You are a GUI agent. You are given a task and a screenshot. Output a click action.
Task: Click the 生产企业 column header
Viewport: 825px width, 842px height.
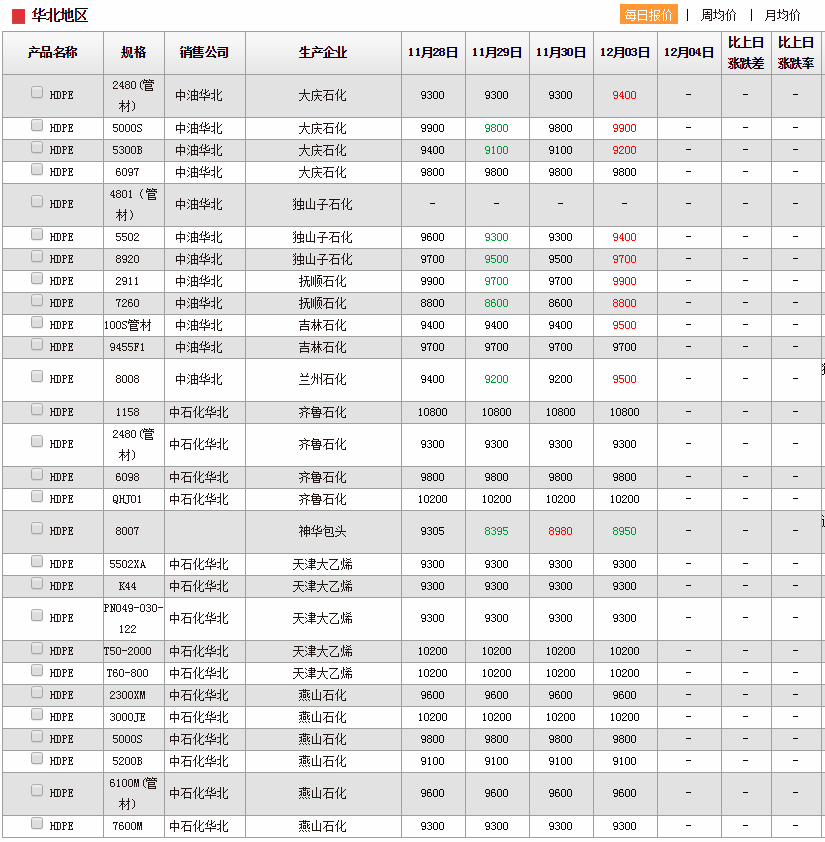point(323,53)
